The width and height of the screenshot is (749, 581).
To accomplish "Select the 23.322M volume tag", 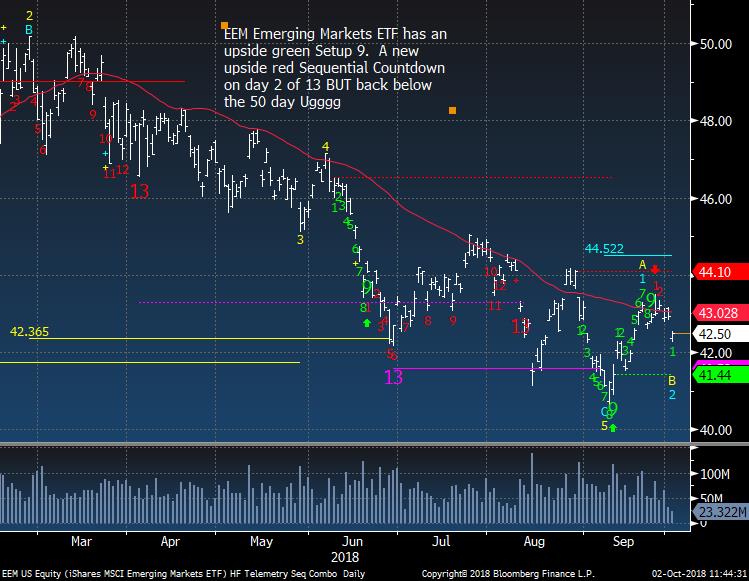I will click(x=720, y=512).
